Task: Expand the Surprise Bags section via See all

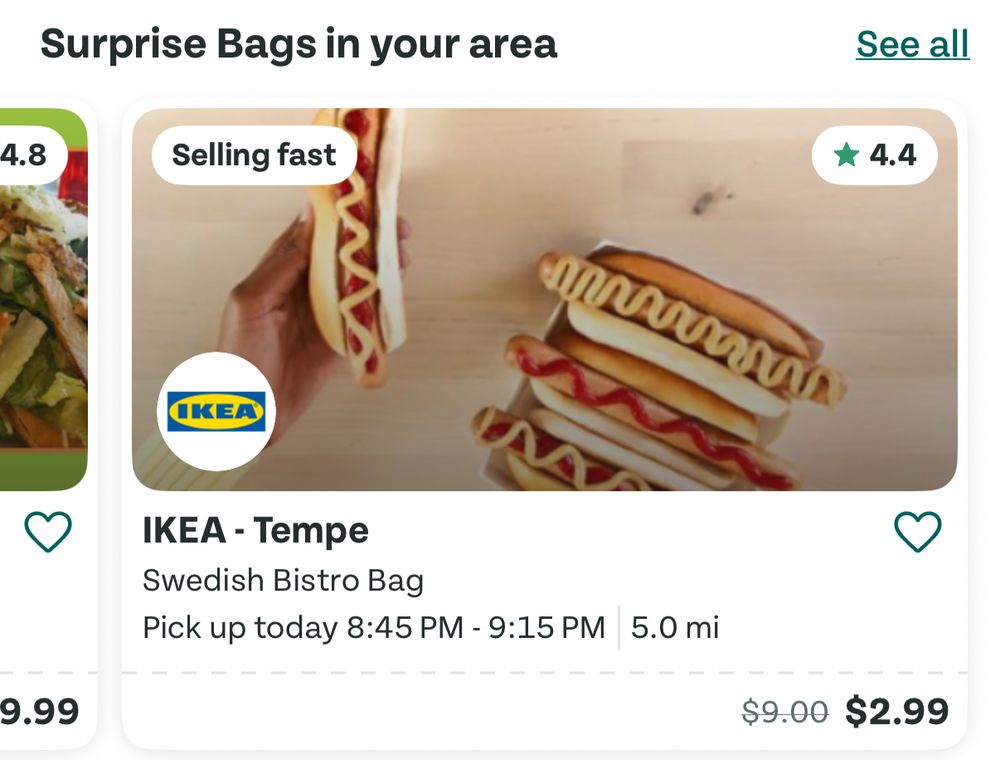Action: 911,43
